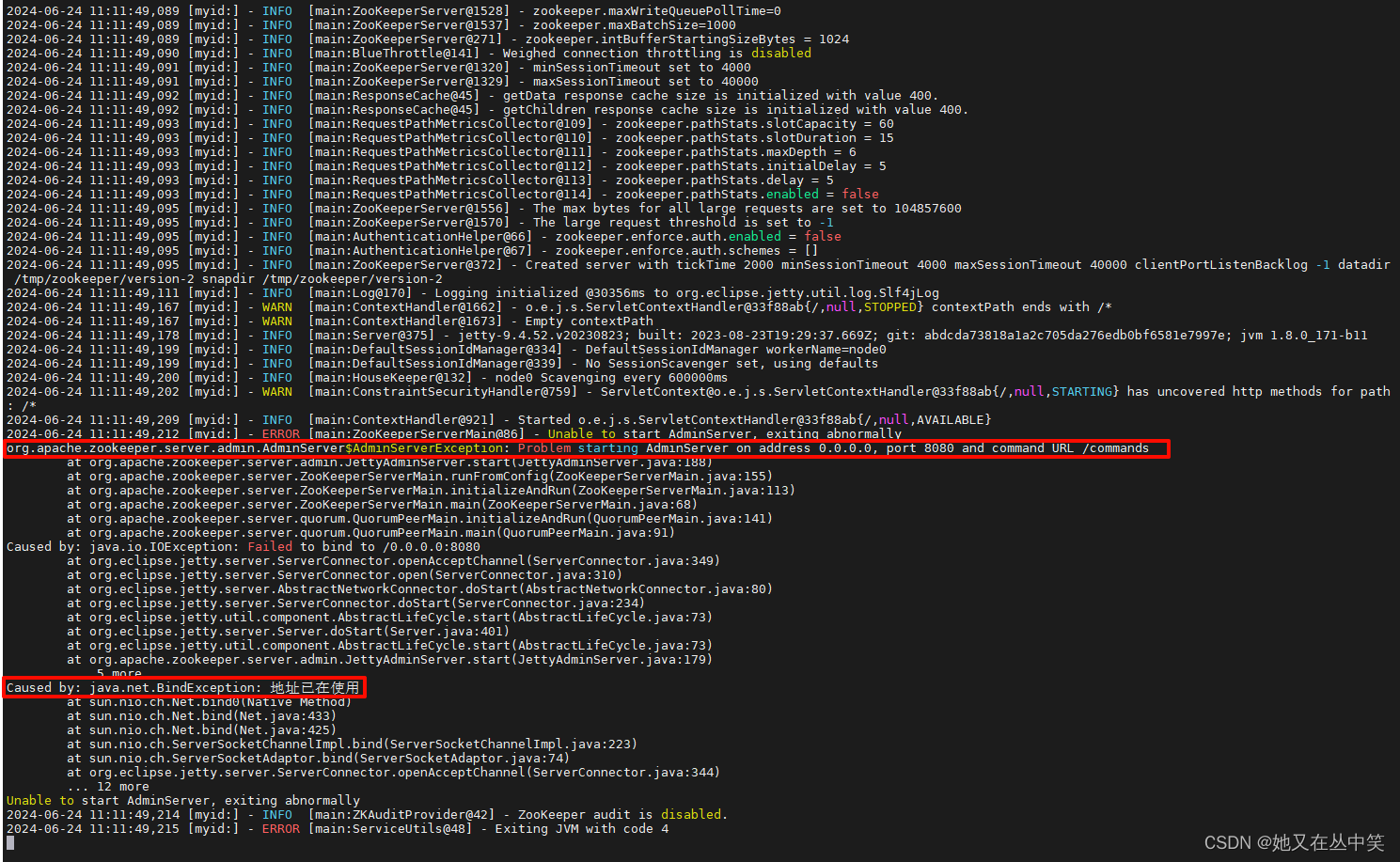This screenshot has width=1400, height=862.
Task: Click 'ServerConnector.doStart(ServerConnector.java:234)' frame
Action: (355, 603)
